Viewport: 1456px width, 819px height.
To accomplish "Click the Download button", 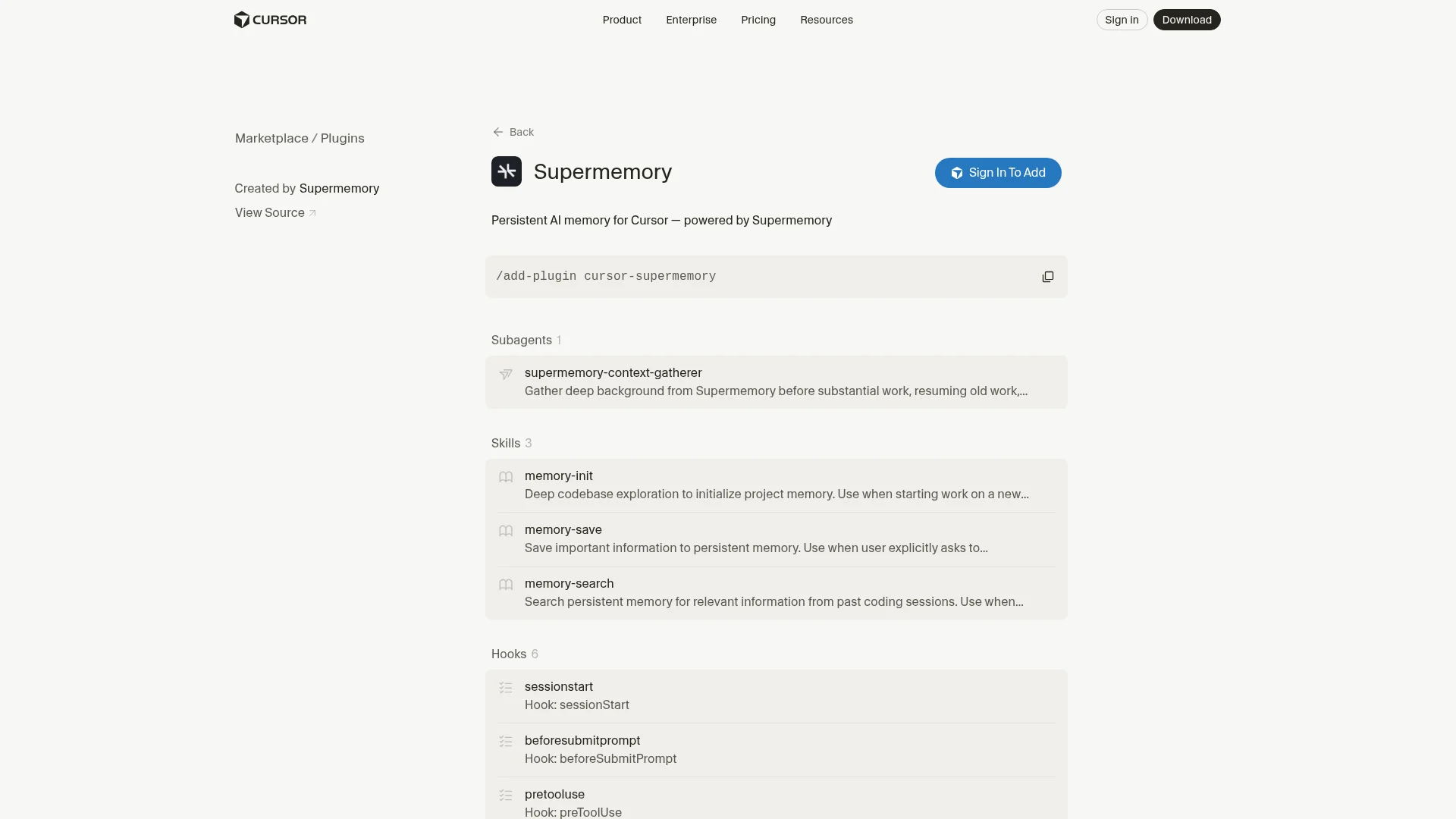I will tap(1187, 20).
